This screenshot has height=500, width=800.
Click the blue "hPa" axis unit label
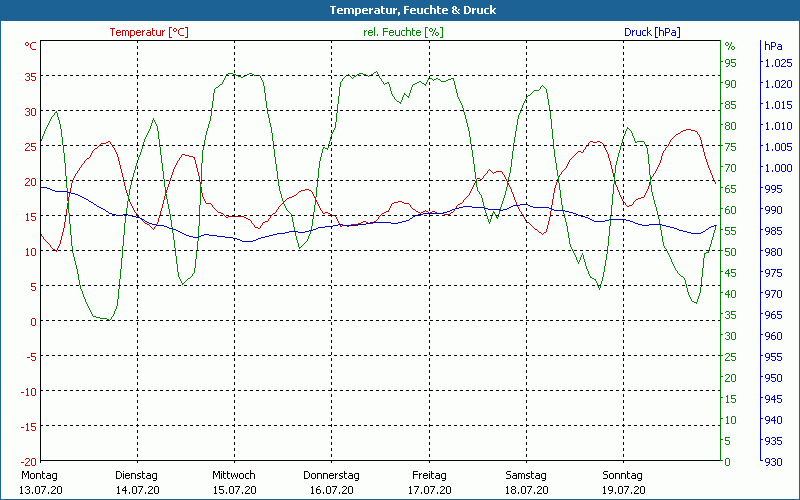[x=773, y=46]
